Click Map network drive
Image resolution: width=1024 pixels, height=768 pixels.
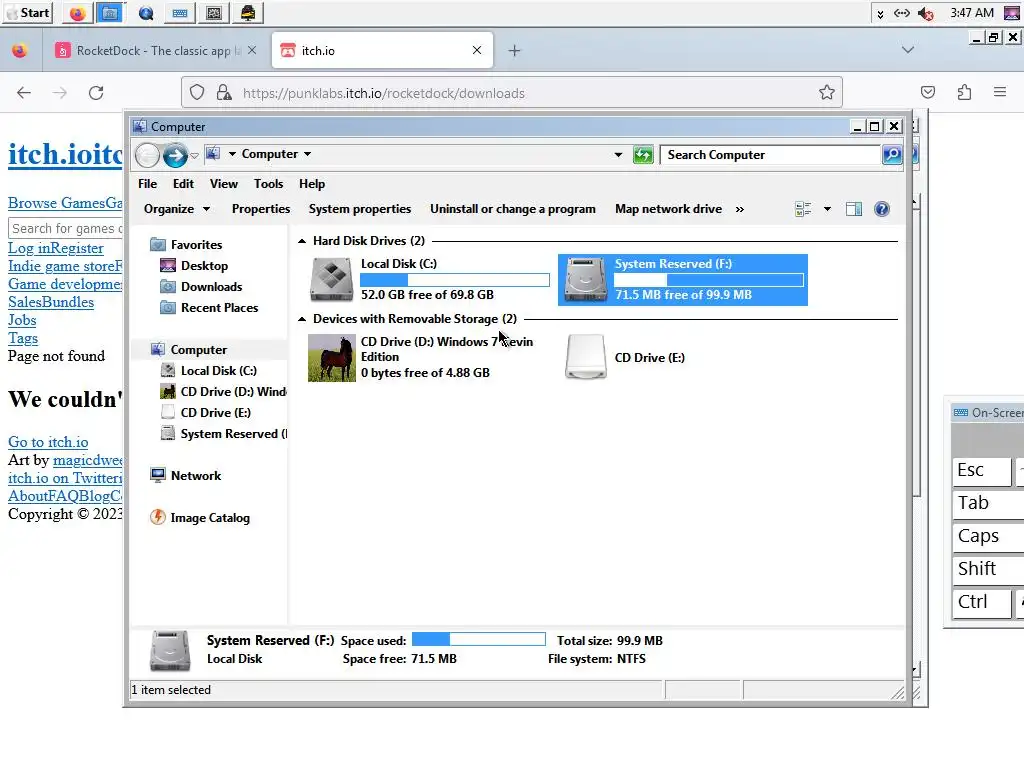click(668, 209)
